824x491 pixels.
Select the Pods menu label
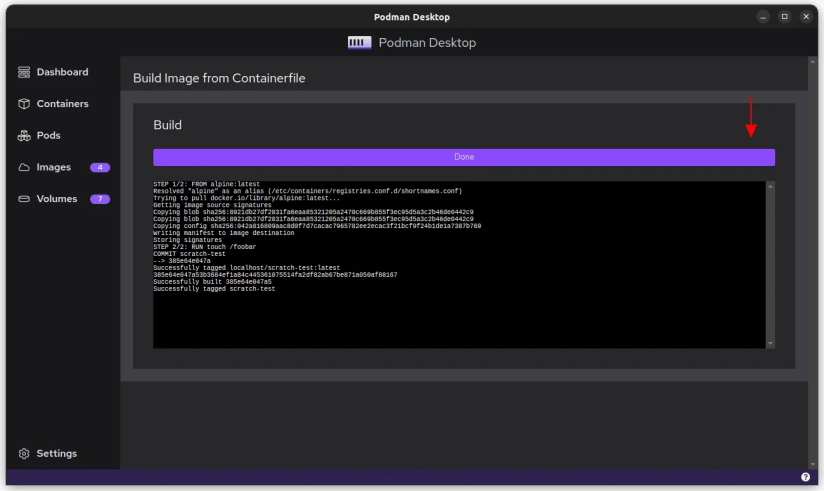click(x=48, y=136)
